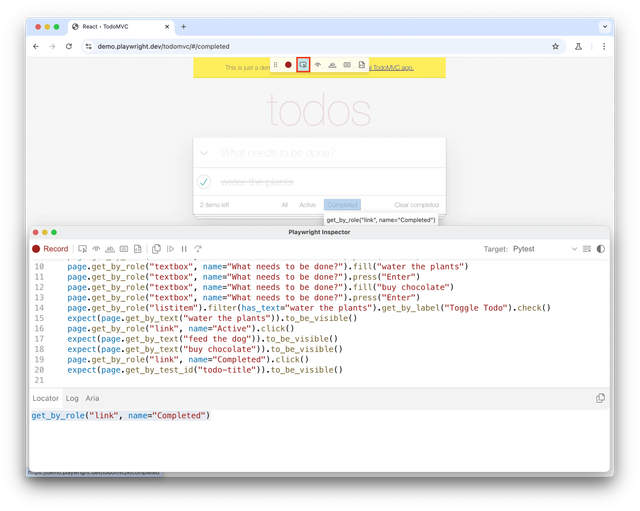Select Assert visibility icon in overlay toolbar

[318, 64]
